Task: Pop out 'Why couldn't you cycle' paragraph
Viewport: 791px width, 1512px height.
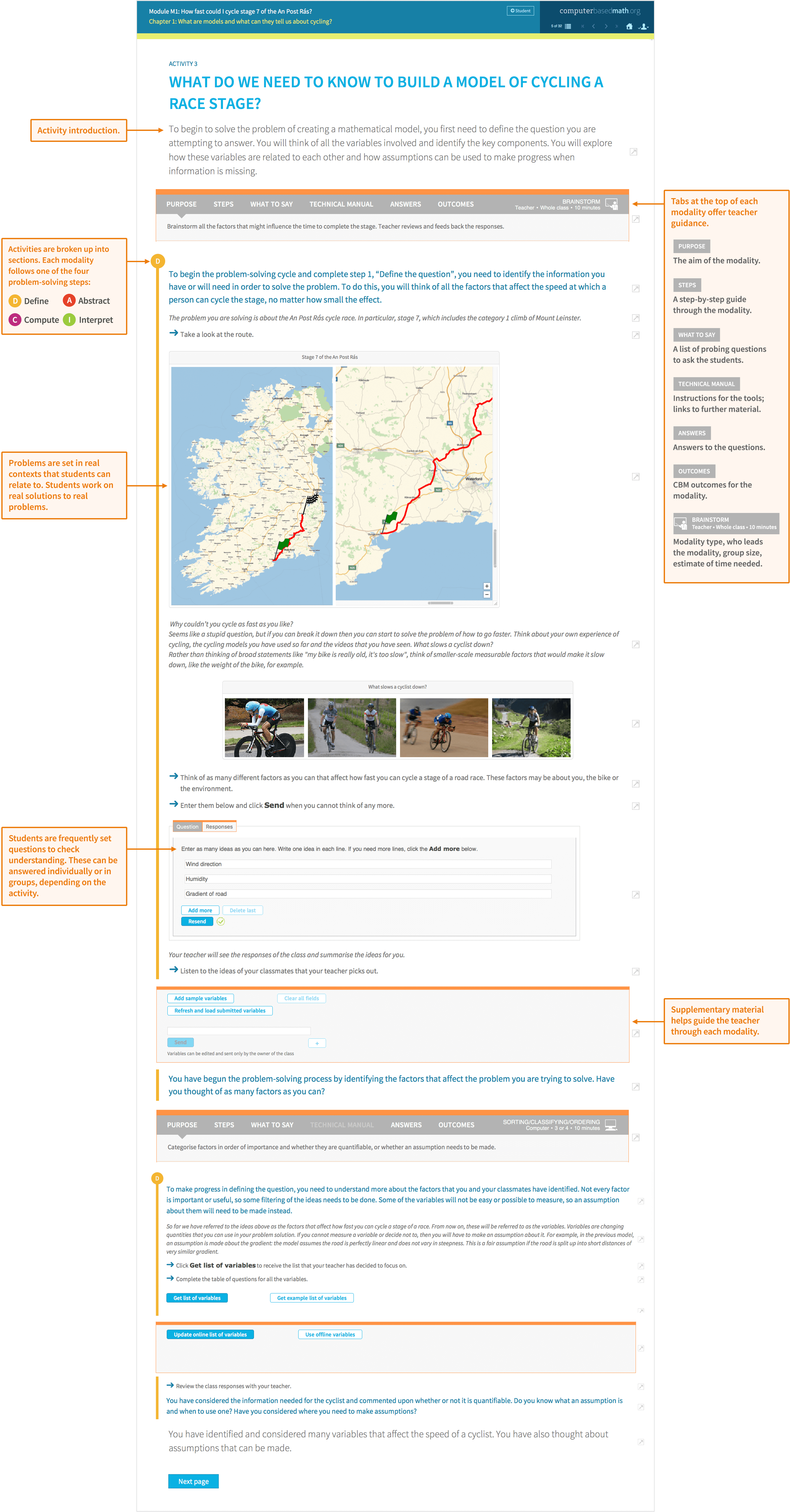Action: [x=636, y=644]
